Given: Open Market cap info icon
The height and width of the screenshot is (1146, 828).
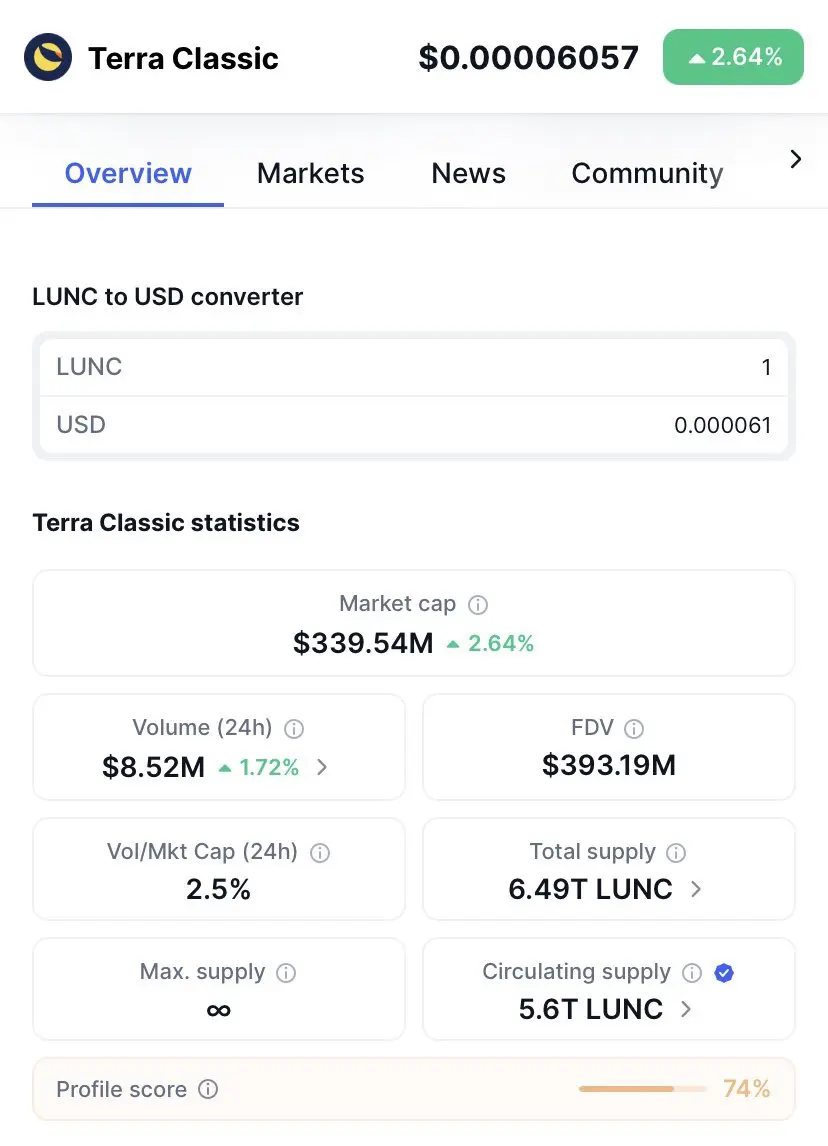Looking at the screenshot, I should pyautogui.click(x=478, y=604).
